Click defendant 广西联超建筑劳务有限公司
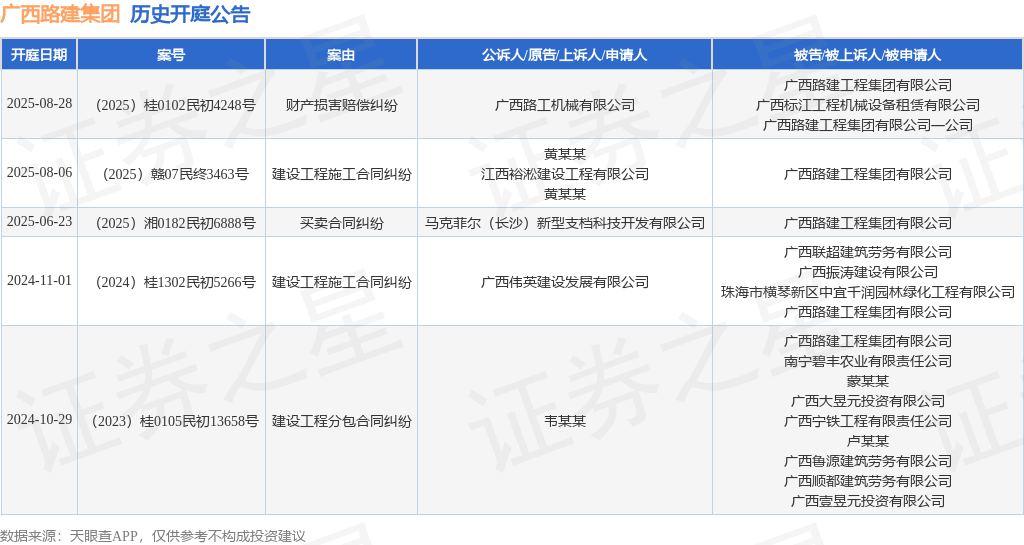1024x545 pixels. [868, 252]
